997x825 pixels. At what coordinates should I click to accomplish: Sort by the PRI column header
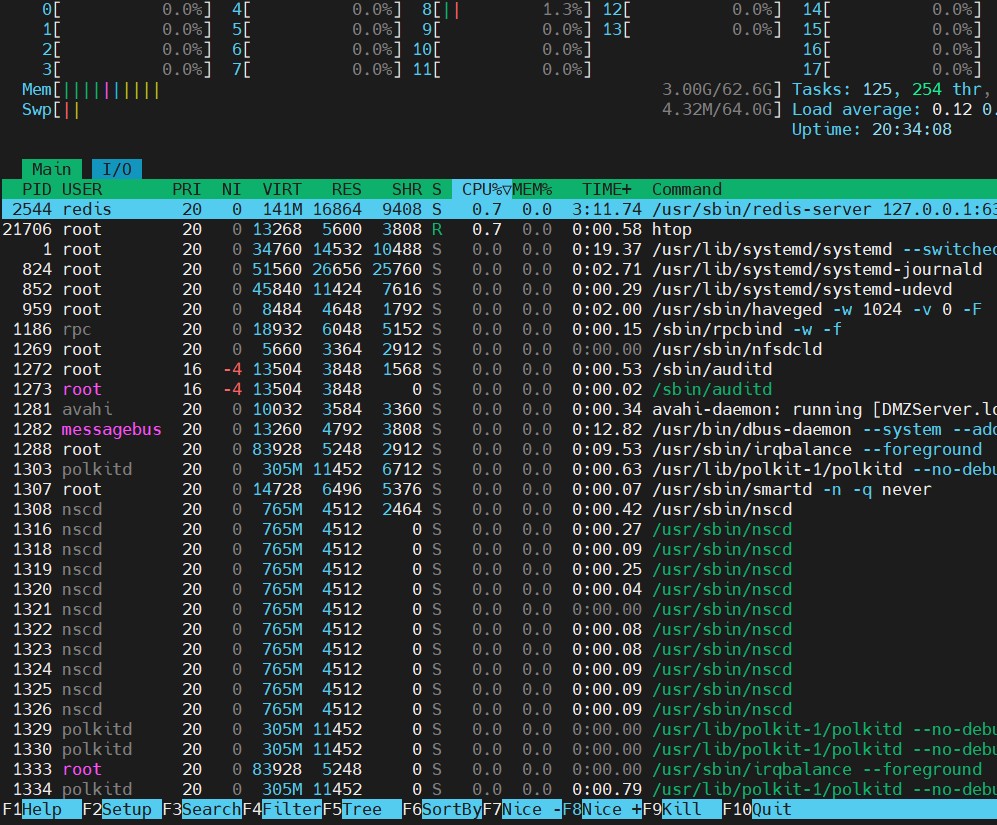(186, 189)
